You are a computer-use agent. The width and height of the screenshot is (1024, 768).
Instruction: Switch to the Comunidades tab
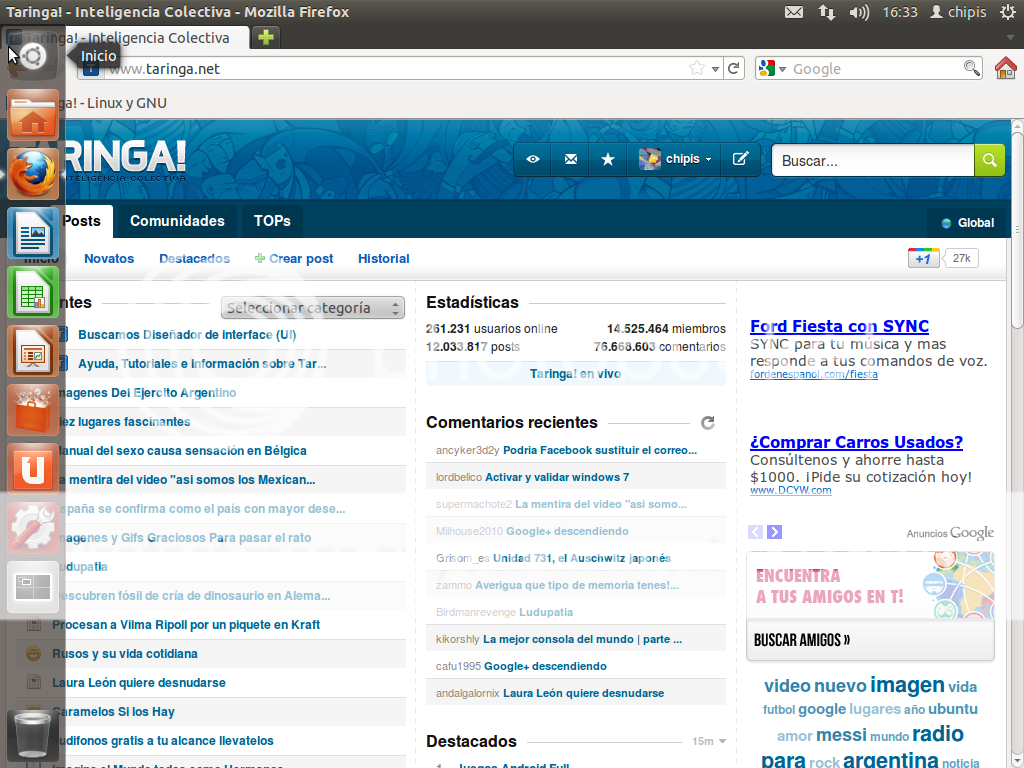[177, 221]
